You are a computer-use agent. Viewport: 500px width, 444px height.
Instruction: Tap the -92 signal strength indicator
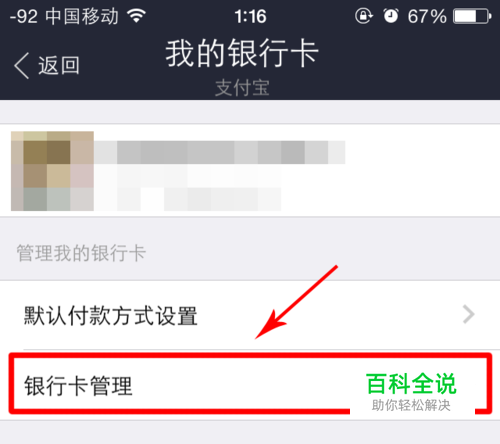[x=23, y=16]
